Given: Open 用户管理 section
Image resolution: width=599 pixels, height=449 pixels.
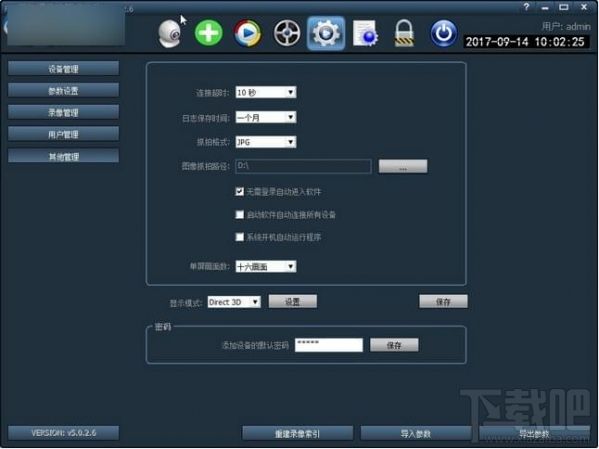Looking at the screenshot, I should tap(63, 134).
